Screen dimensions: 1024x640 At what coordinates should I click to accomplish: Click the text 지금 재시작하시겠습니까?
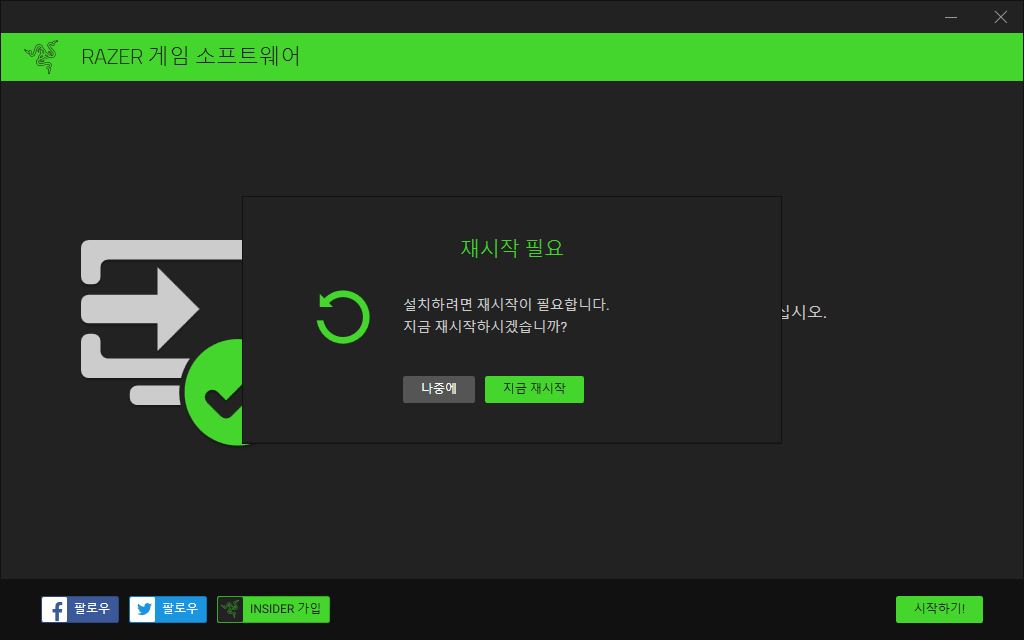pos(485,326)
